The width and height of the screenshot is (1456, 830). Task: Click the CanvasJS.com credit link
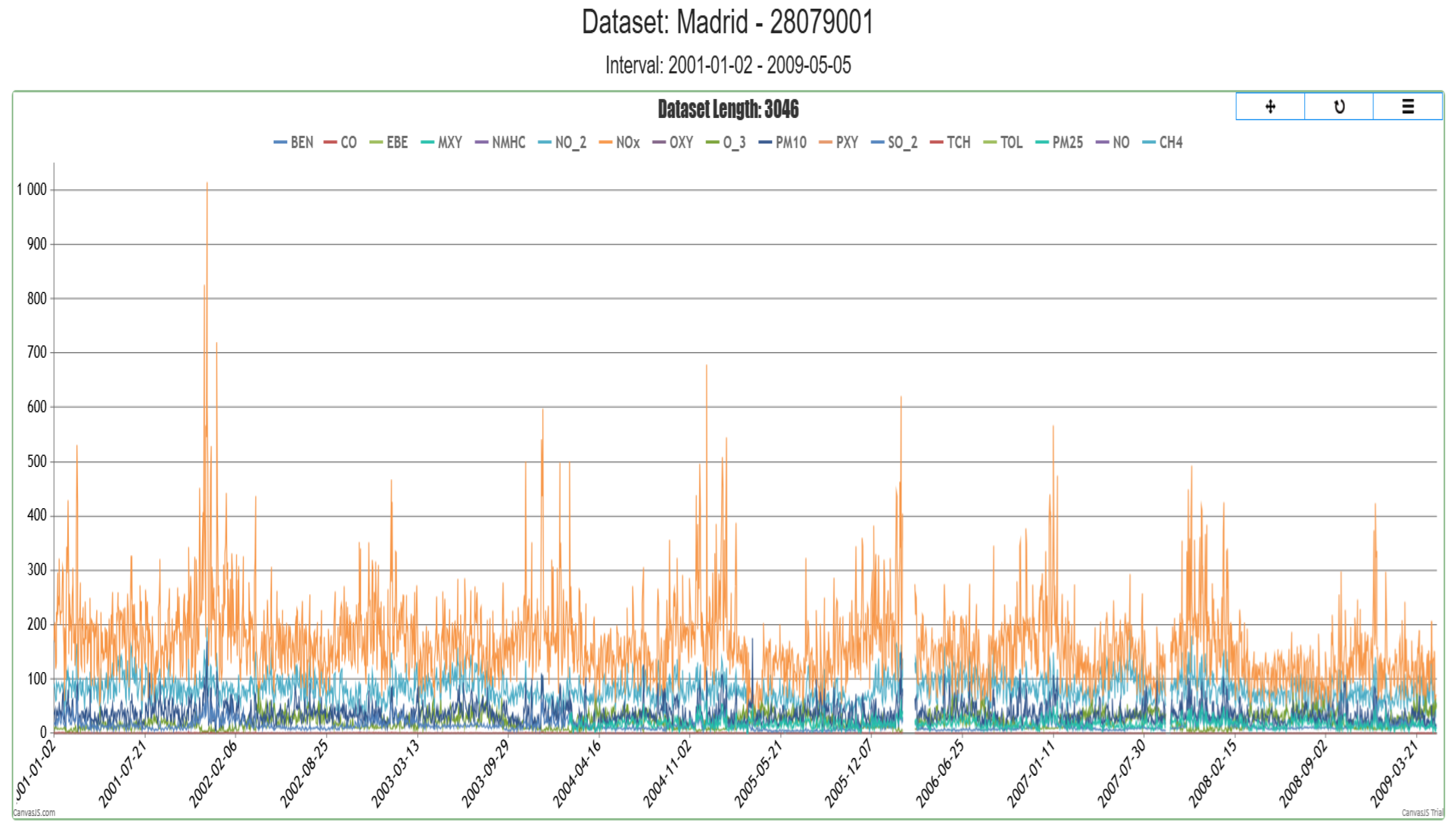tap(34, 812)
